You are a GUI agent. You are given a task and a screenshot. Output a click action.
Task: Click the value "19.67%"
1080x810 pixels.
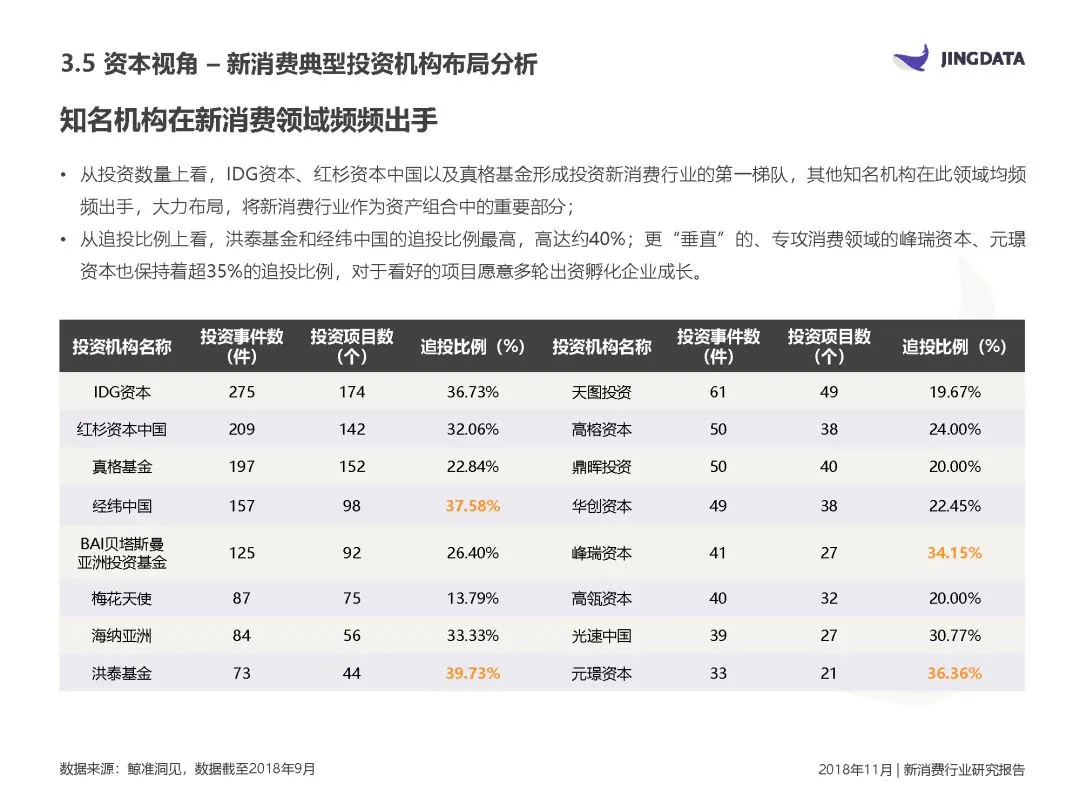(954, 392)
